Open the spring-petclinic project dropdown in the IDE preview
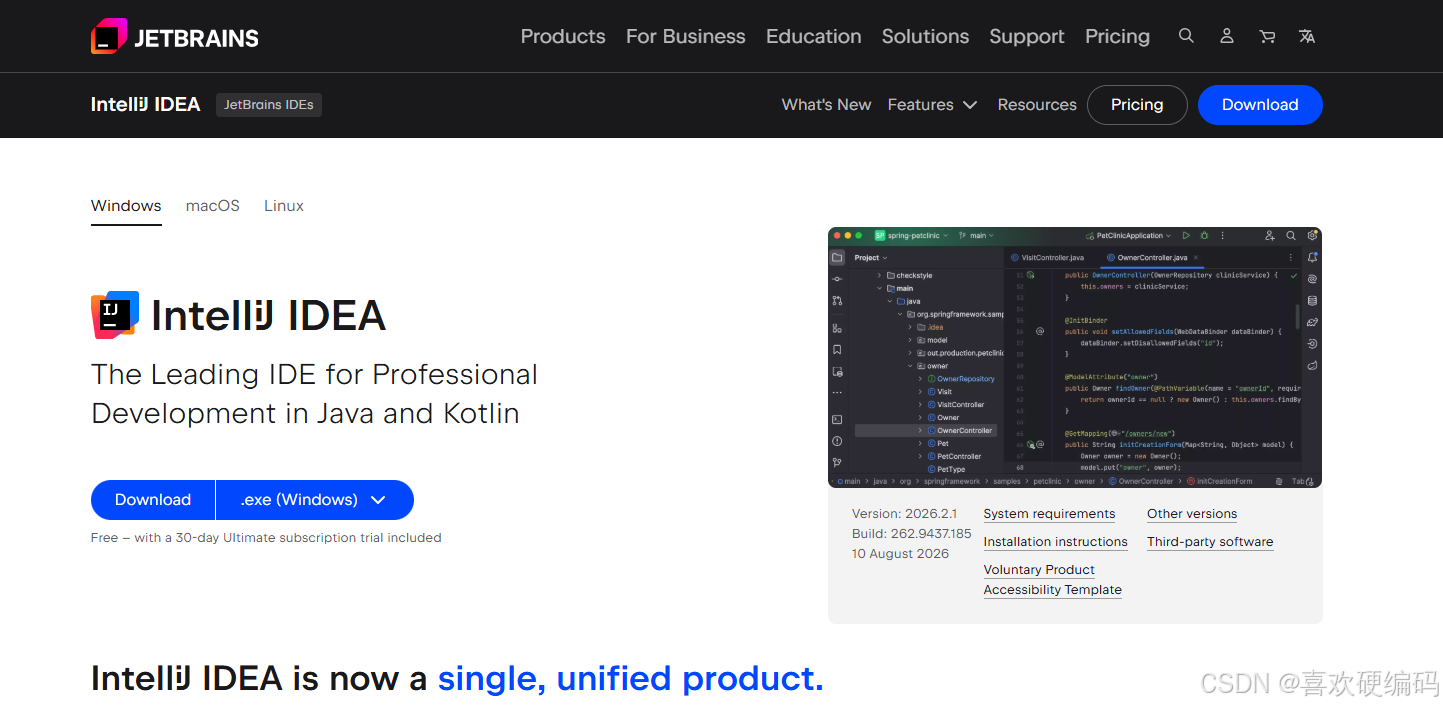The height and width of the screenshot is (709, 1443). [911, 236]
